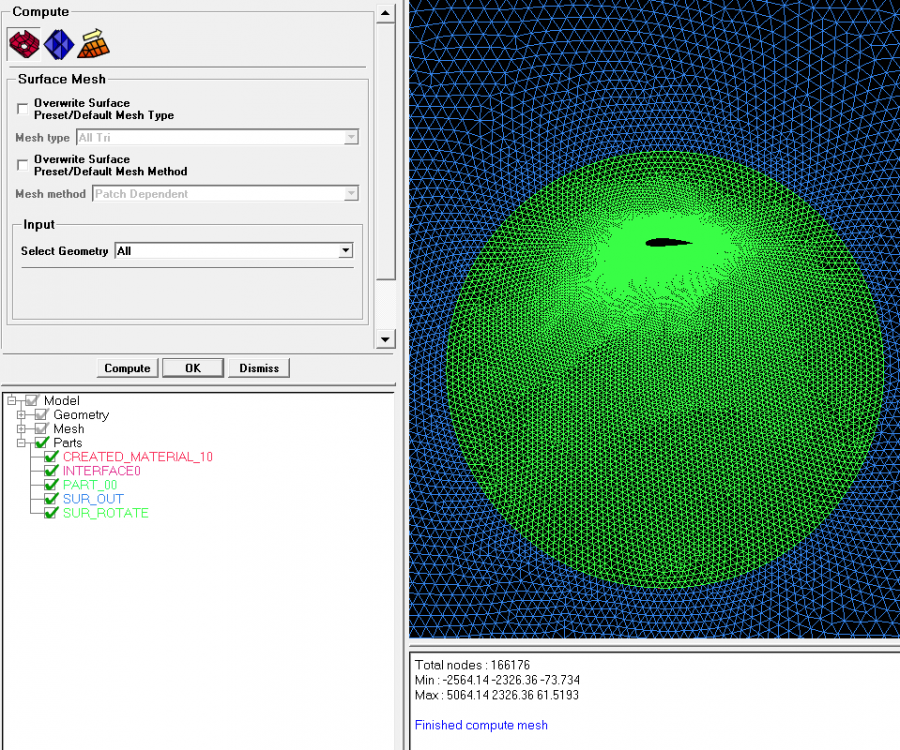Select the Surface Mesh Only compute icon
The height and width of the screenshot is (750, 900).
tap(24, 43)
